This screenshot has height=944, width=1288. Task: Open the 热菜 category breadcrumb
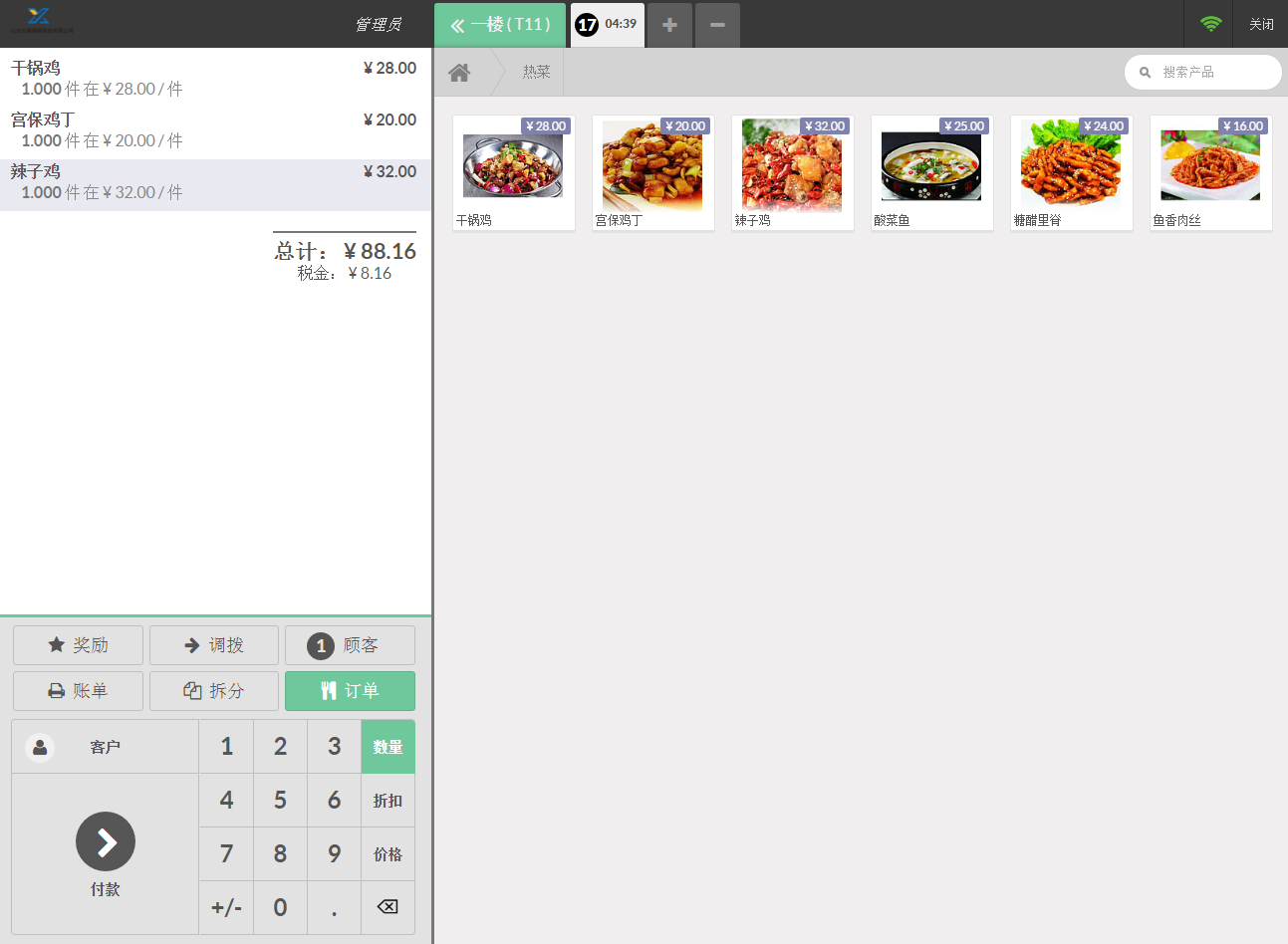pos(536,72)
